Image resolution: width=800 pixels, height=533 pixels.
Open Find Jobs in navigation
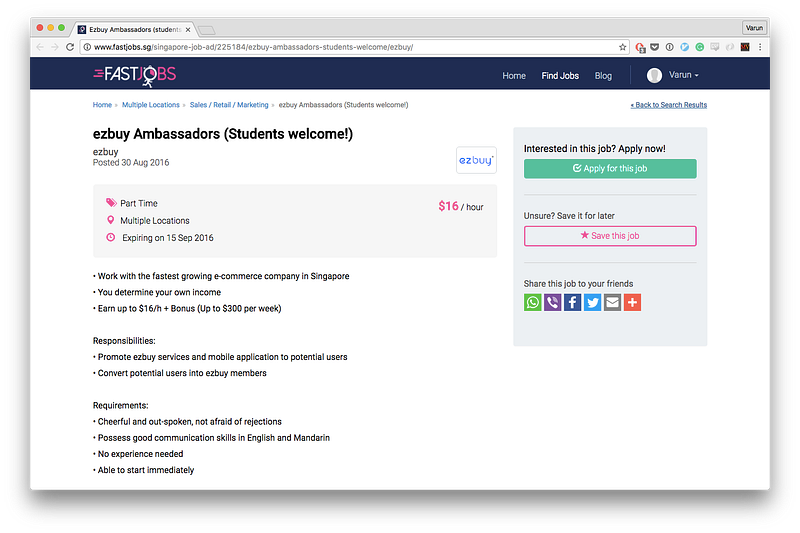point(560,75)
